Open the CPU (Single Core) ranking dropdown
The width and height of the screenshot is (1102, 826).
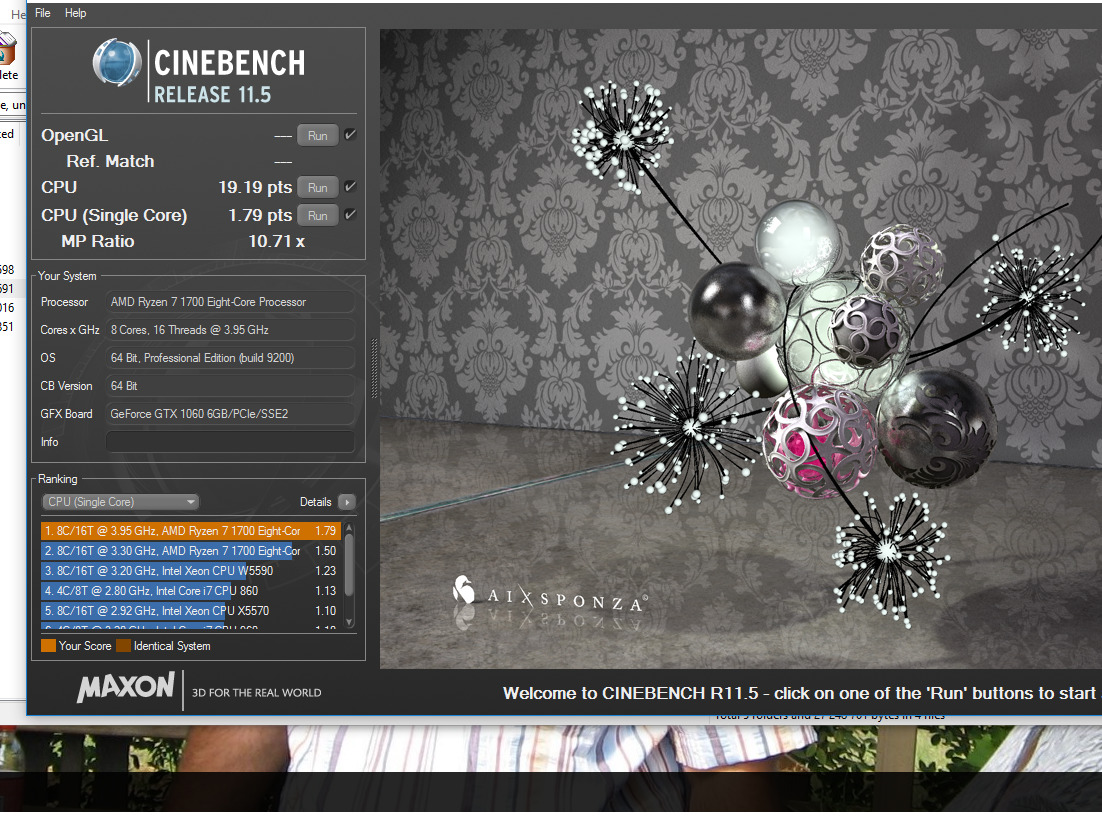(x=121, y=502)
